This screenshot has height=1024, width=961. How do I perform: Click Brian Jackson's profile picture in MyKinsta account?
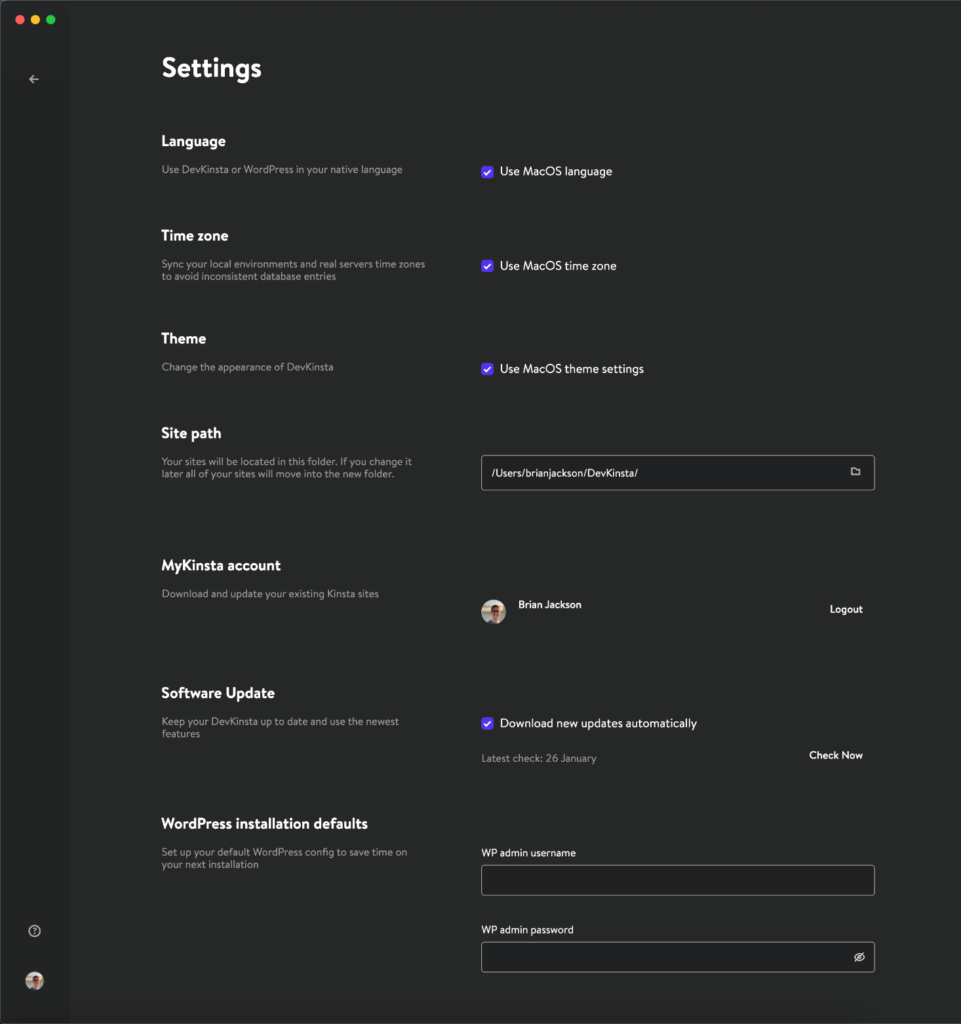tap(493, 612)
